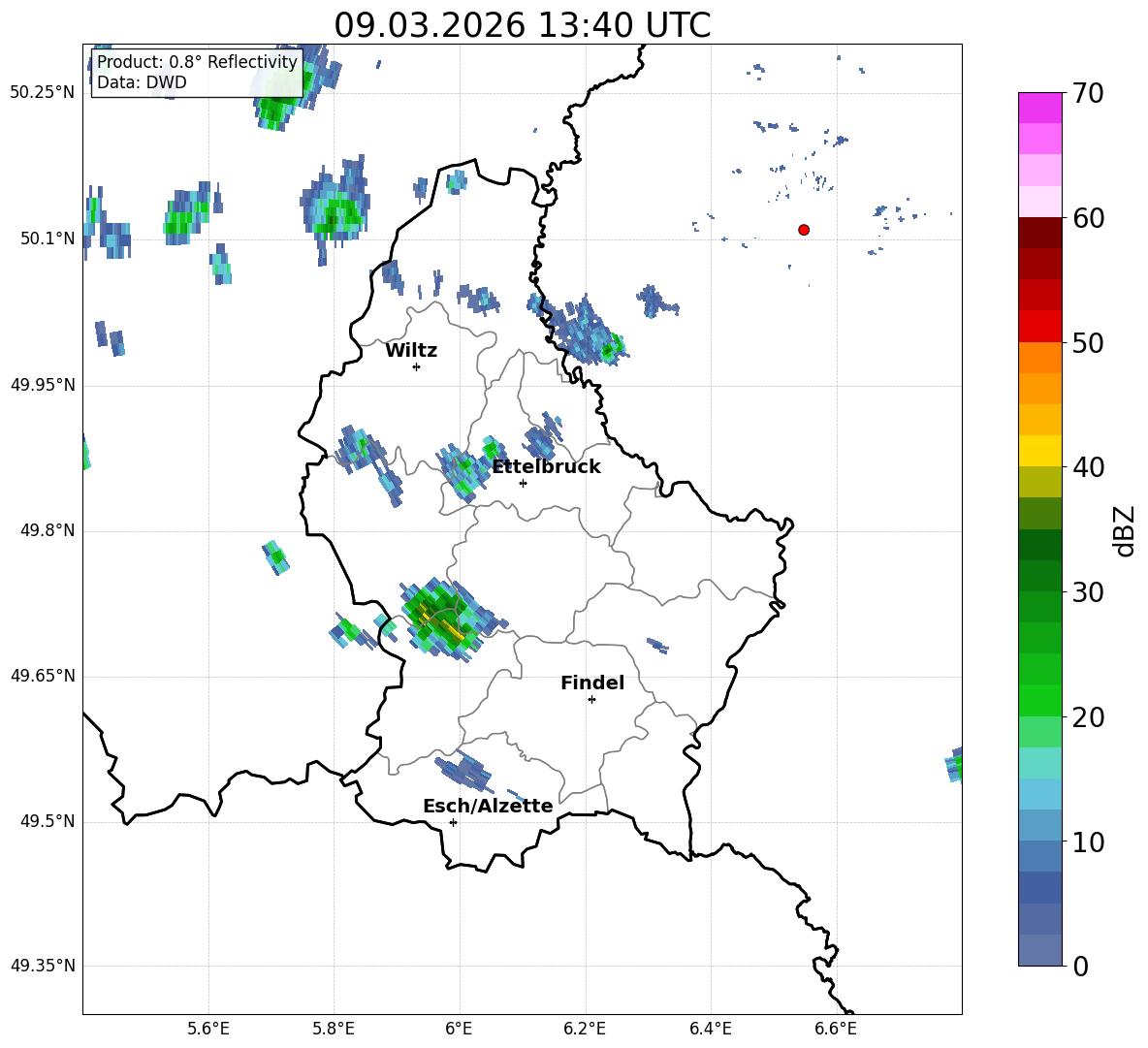1148x1048 pixels.
Task: Click the 49.35°N latitude label
Action: pyautogui.click(x=43, y=966)
